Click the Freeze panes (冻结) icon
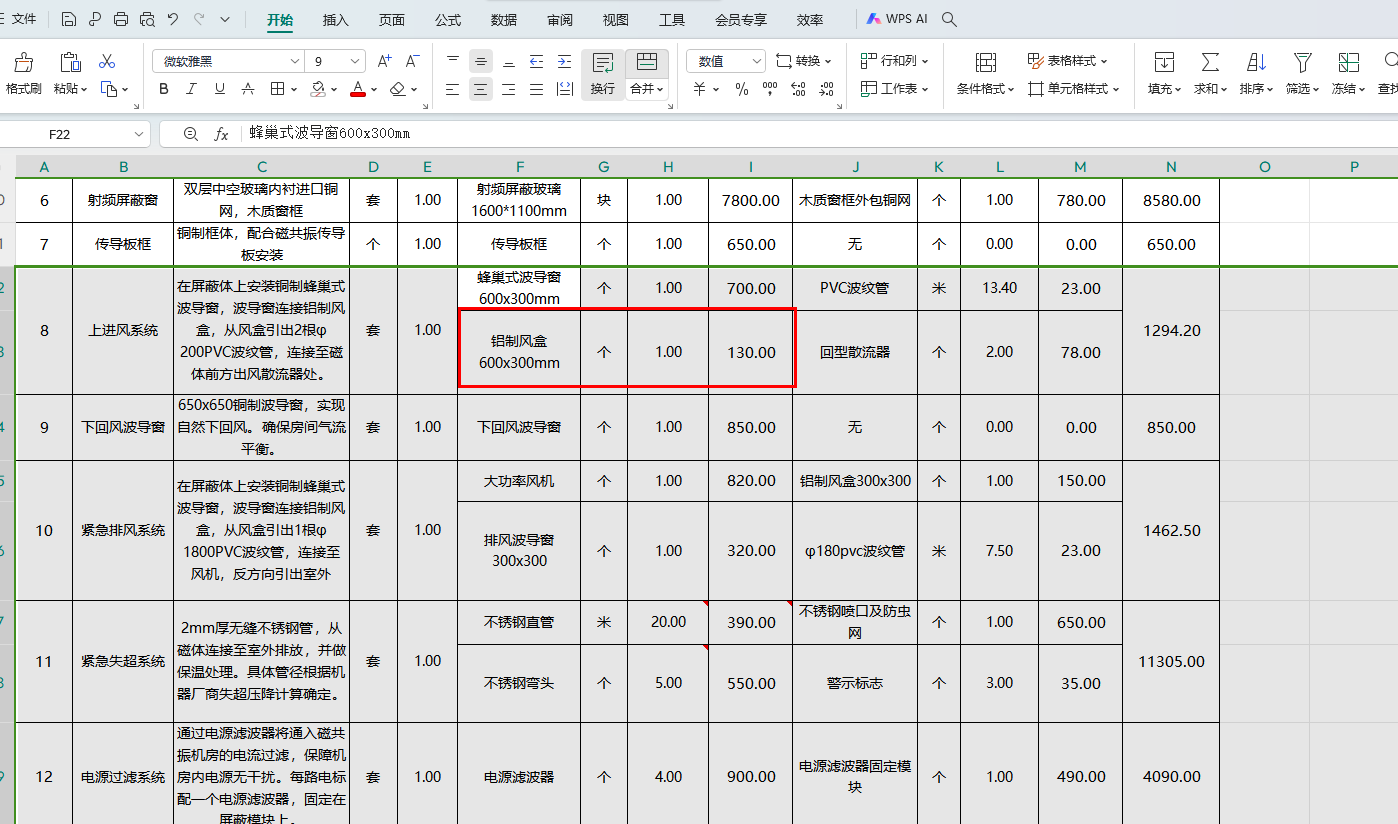The height and width of the screenshot is (824, 1398). click(x=1348, y=62)
